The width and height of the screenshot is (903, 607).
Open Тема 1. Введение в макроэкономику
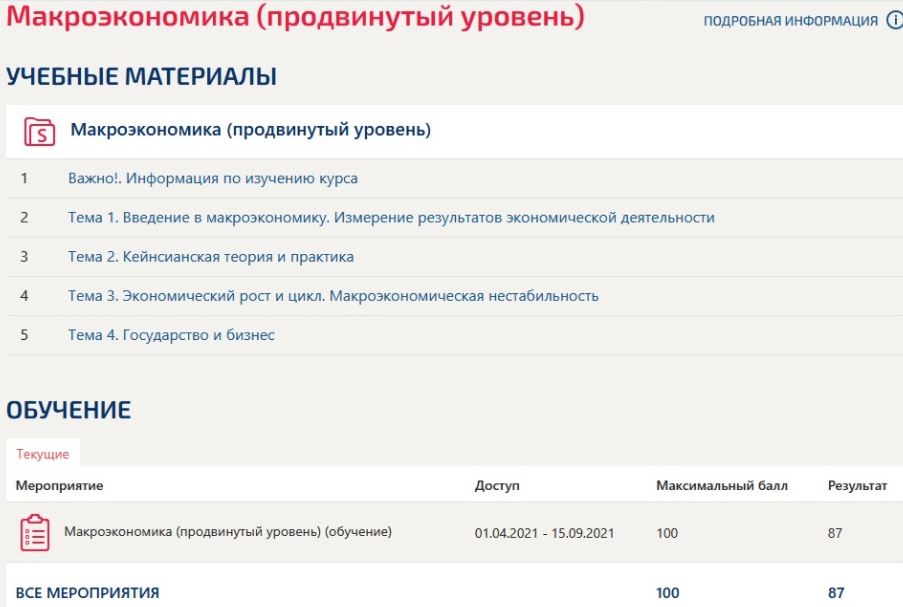[391, 217]
